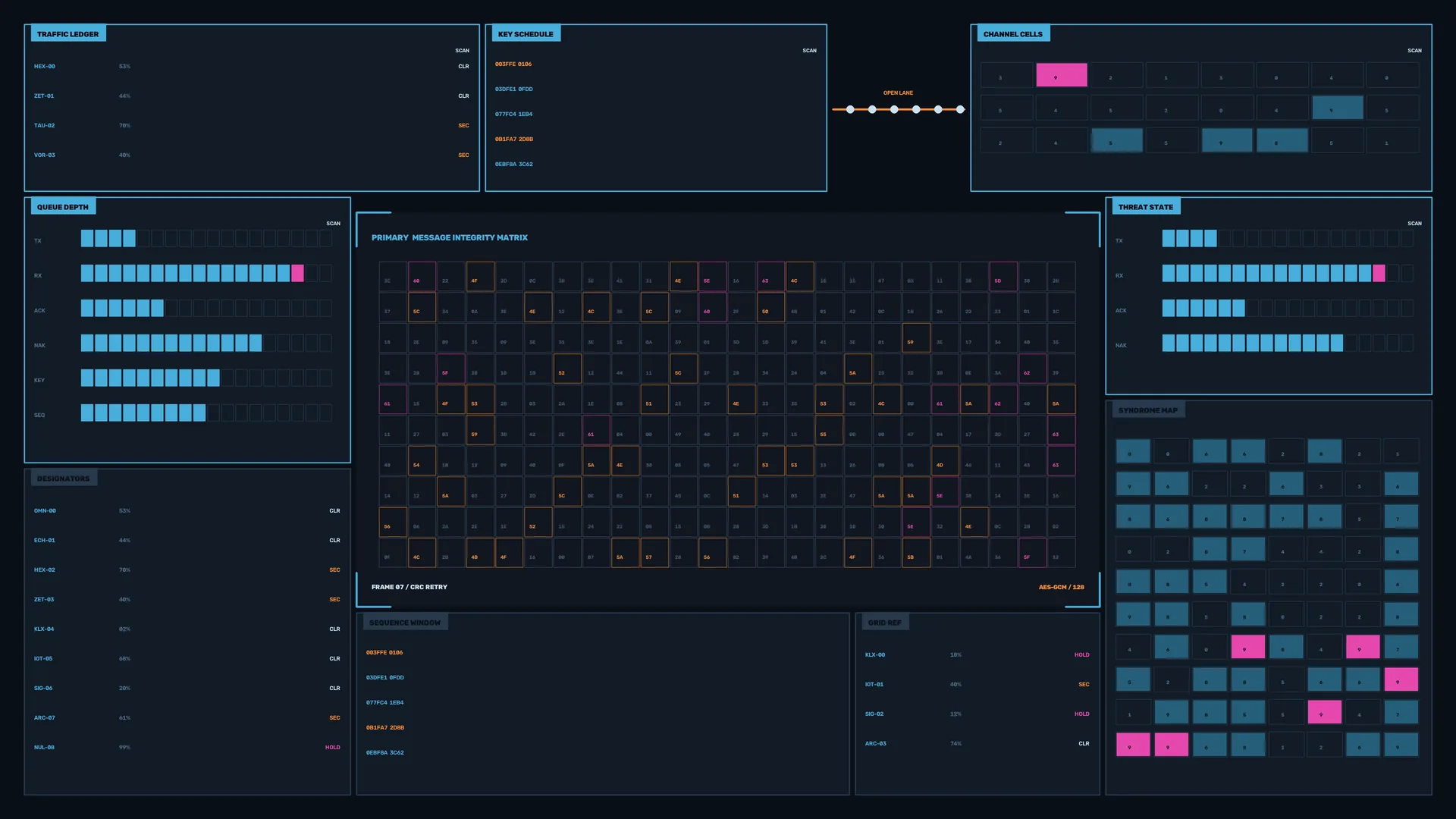Select the ARC-07 row in Designators

point(187,718)
